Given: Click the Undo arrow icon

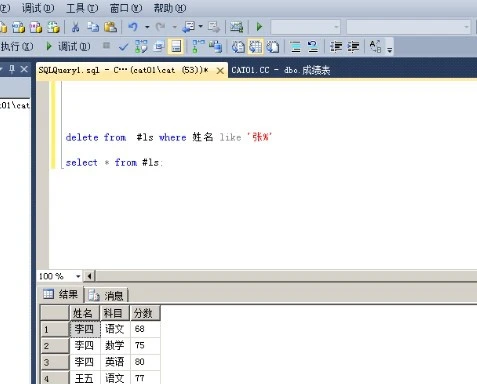Looking at the screenshot, I should coord(133,27).
